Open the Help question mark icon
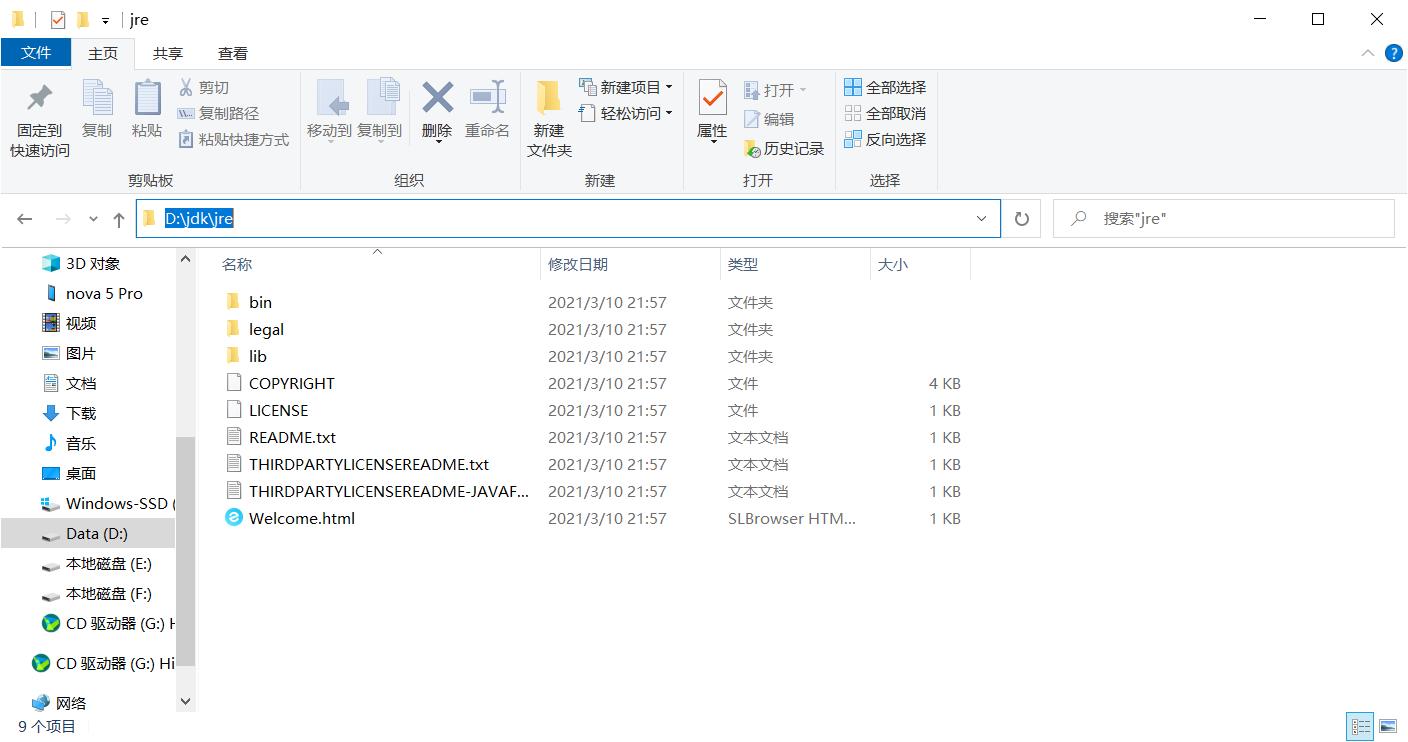Screen dimensions: 1408x742 [1393, 54]
